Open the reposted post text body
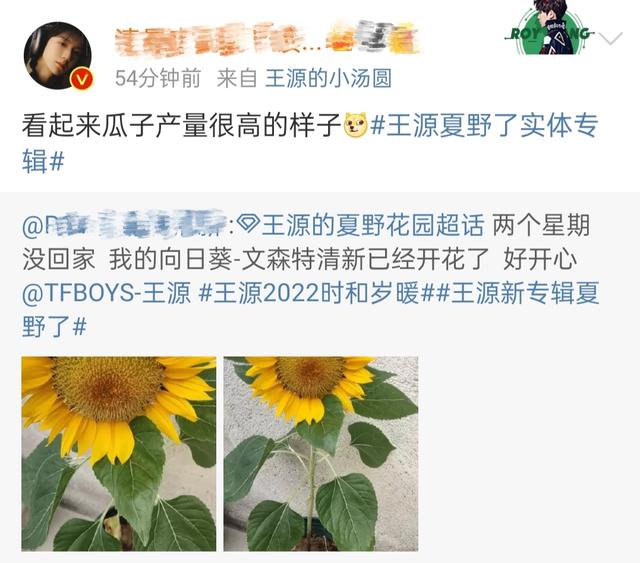 point(310,276)
